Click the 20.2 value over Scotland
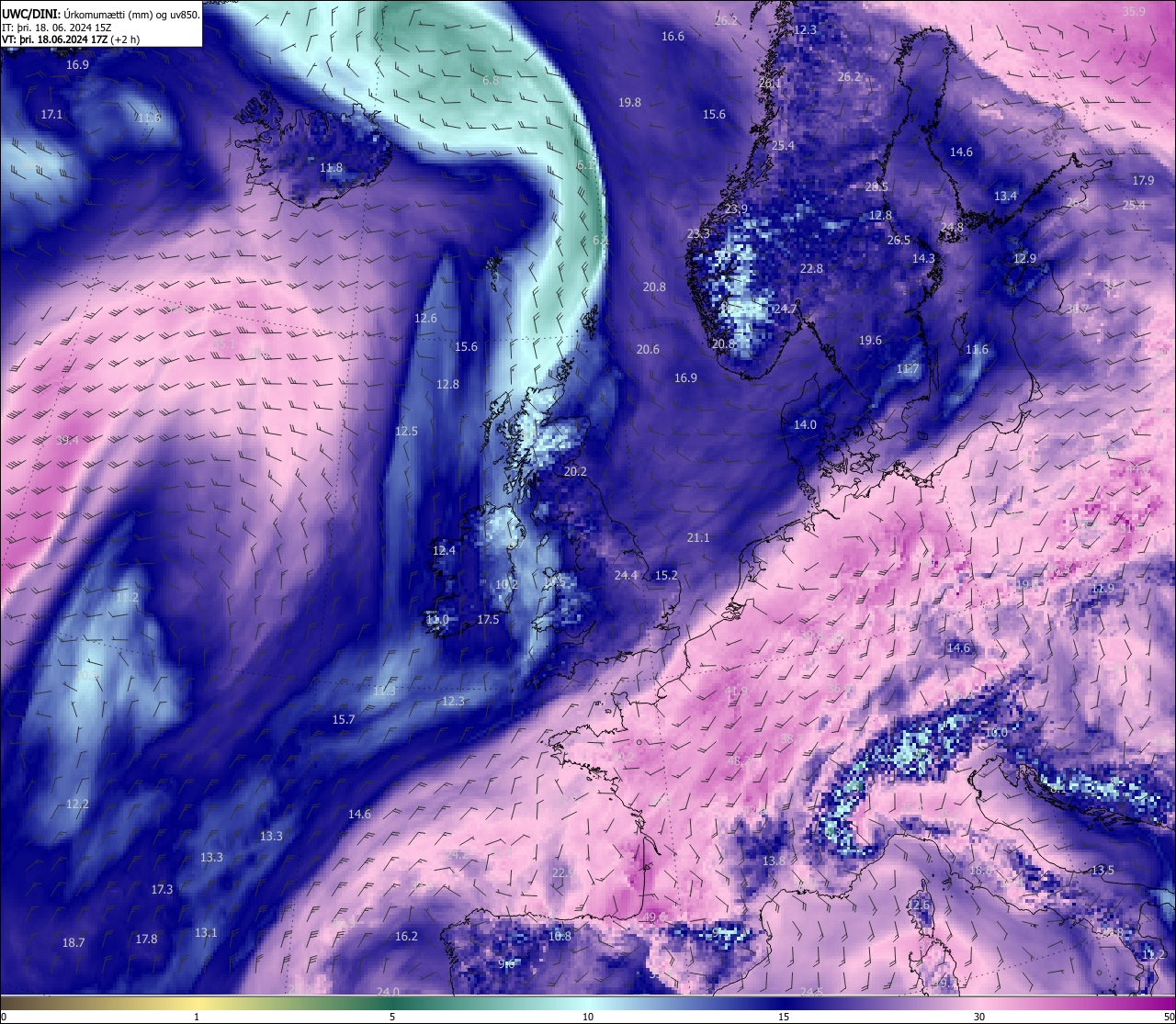Image resolution: width=1176 pixels, height=1024 pixels. 575,472
